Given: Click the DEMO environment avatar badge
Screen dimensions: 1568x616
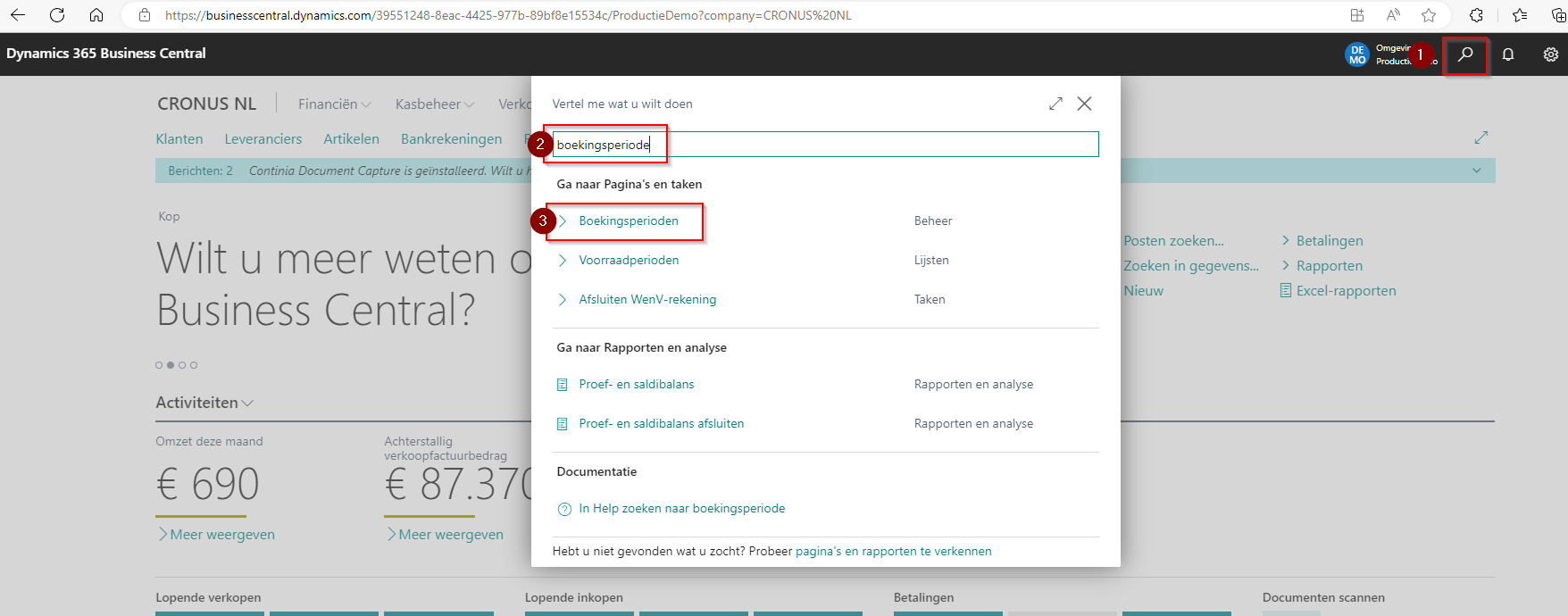Looking at the screenshot, I should [x=1356, y=54].
